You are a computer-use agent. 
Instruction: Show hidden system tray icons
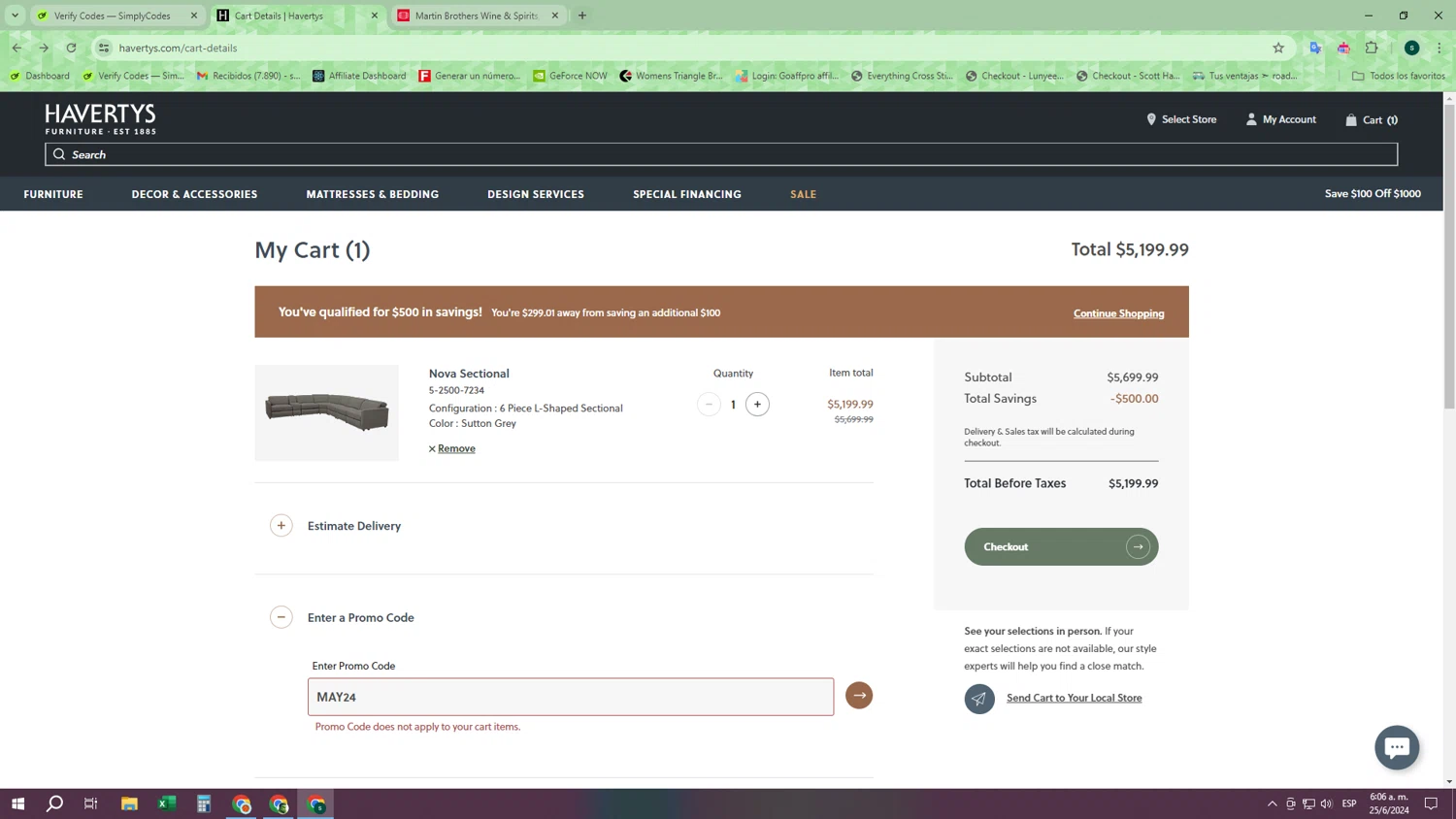coord(1273,803)
